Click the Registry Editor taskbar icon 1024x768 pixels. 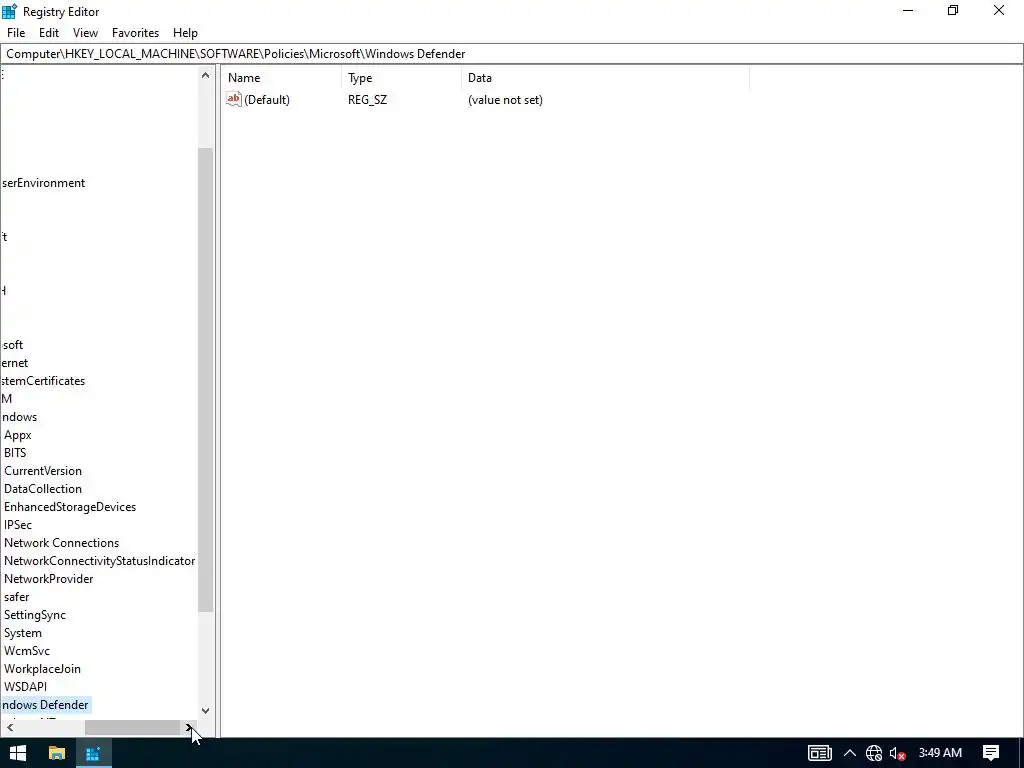pyautogui.click(x=93, y=753)
